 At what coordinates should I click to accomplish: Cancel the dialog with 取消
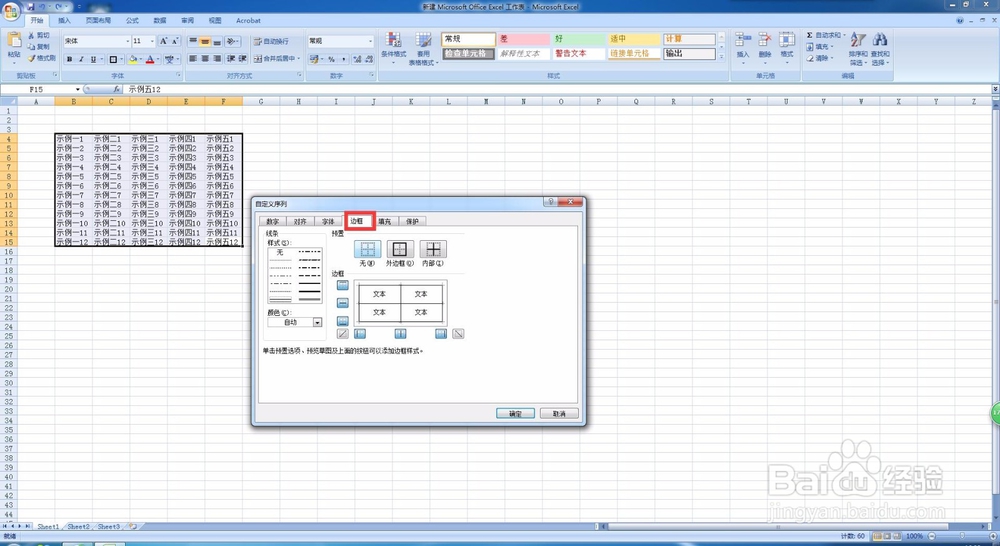coord(559,413)
